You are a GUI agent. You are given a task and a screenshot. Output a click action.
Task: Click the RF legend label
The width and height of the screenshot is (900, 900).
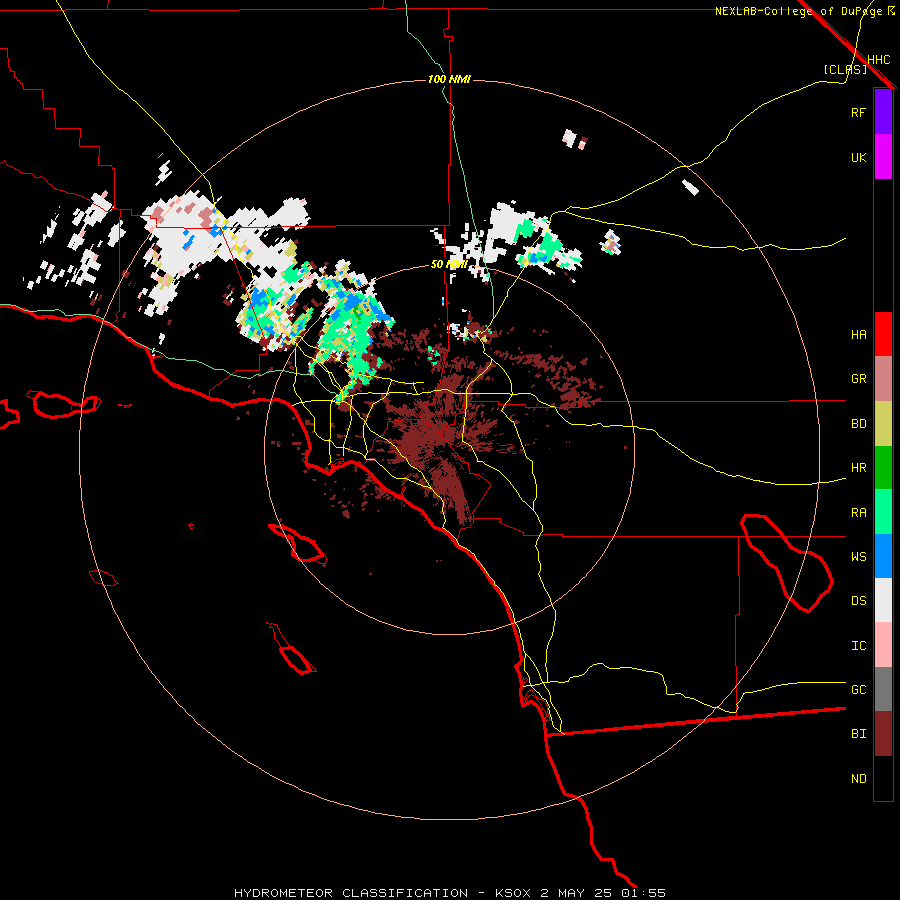(x=858, y=113)
